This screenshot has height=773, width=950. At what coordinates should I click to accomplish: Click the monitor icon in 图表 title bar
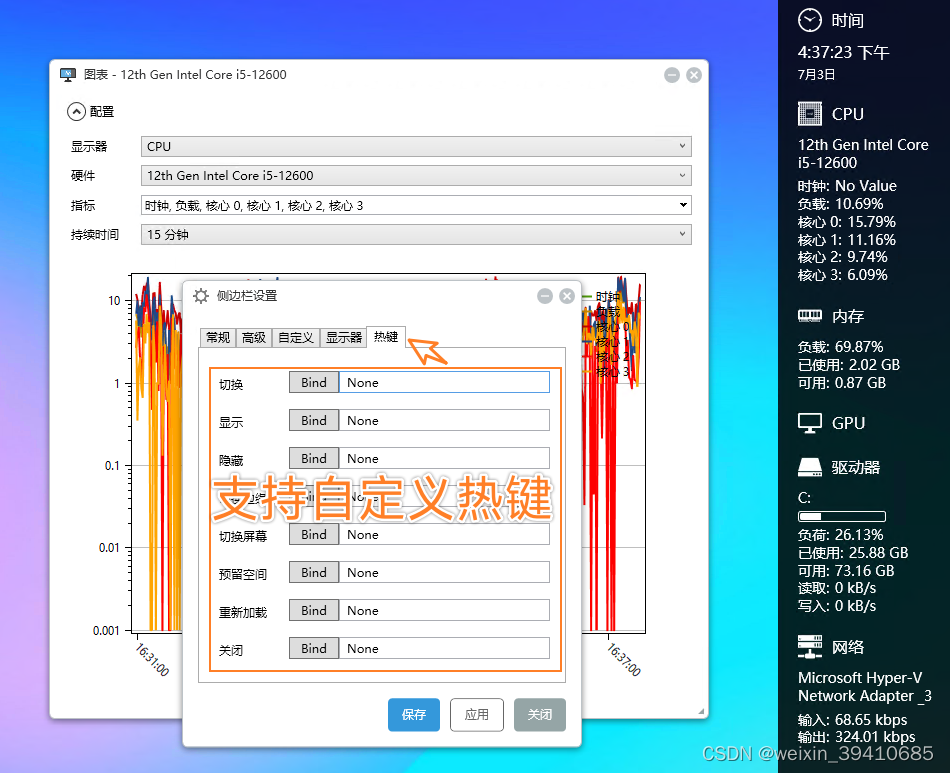click(x=68, y=75)
